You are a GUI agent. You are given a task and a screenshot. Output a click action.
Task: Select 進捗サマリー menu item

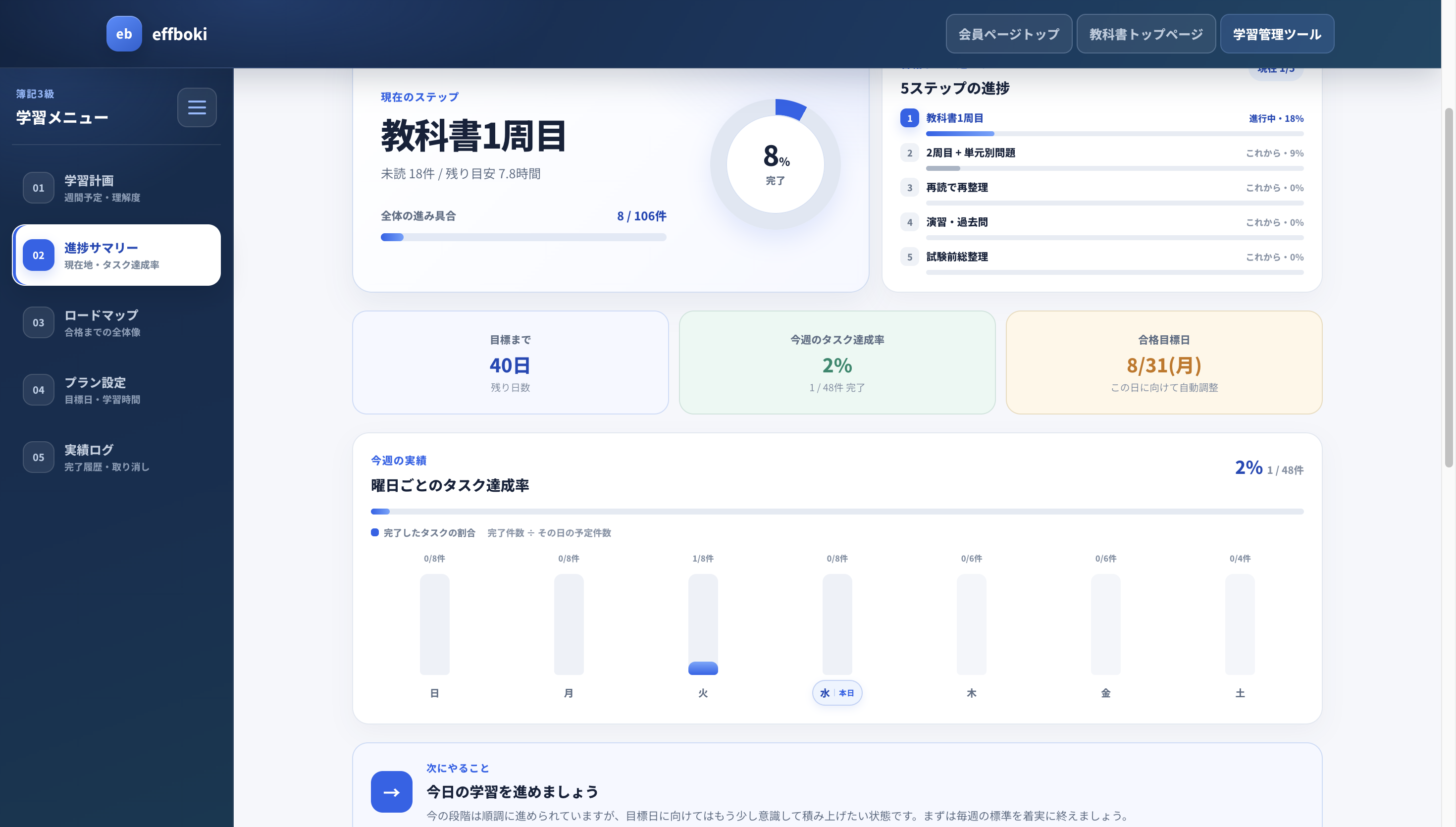coord(116,255)
